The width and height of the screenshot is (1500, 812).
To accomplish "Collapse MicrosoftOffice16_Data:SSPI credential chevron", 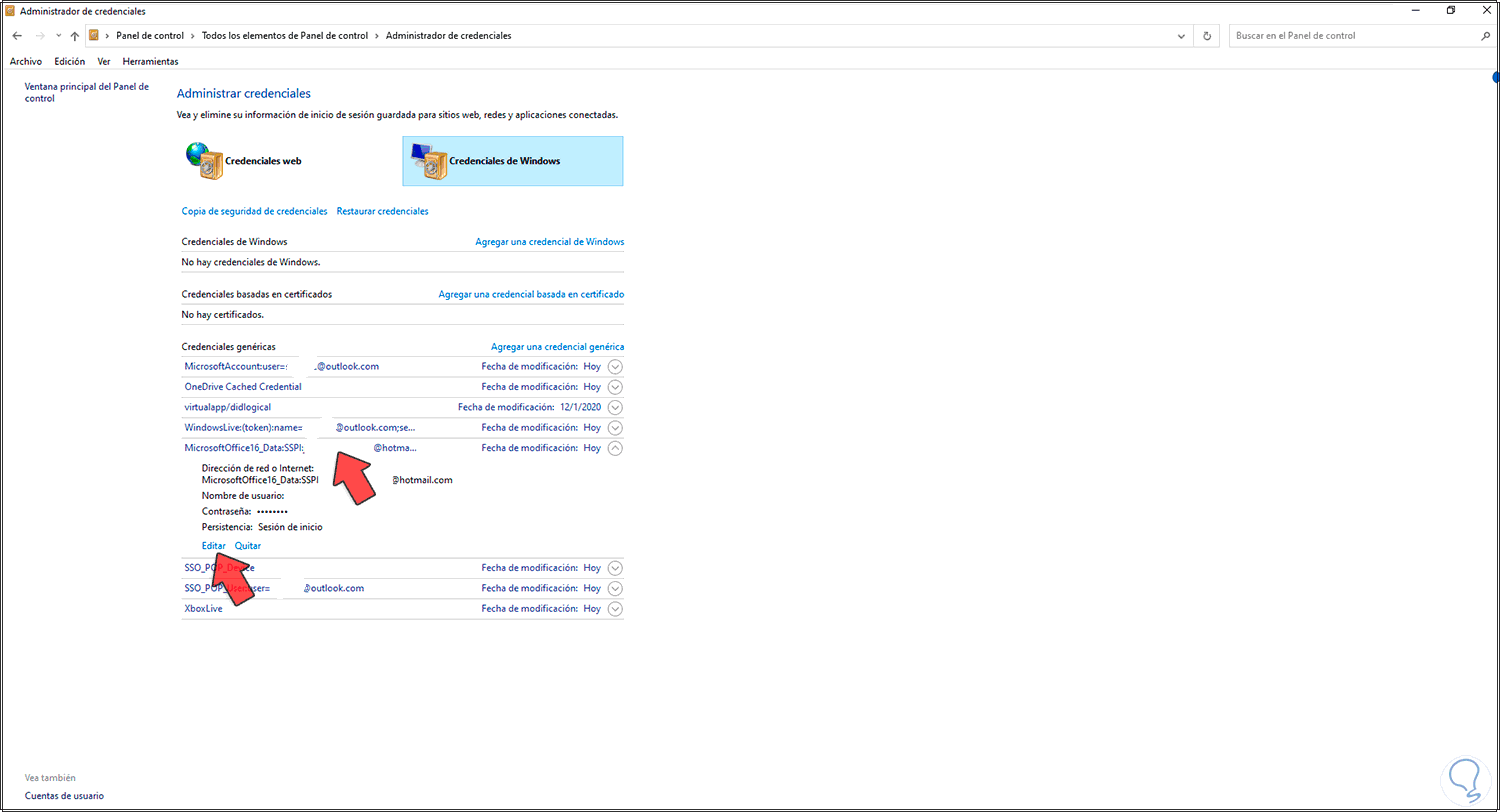I will pyautogui.click(x=615, y=448).
